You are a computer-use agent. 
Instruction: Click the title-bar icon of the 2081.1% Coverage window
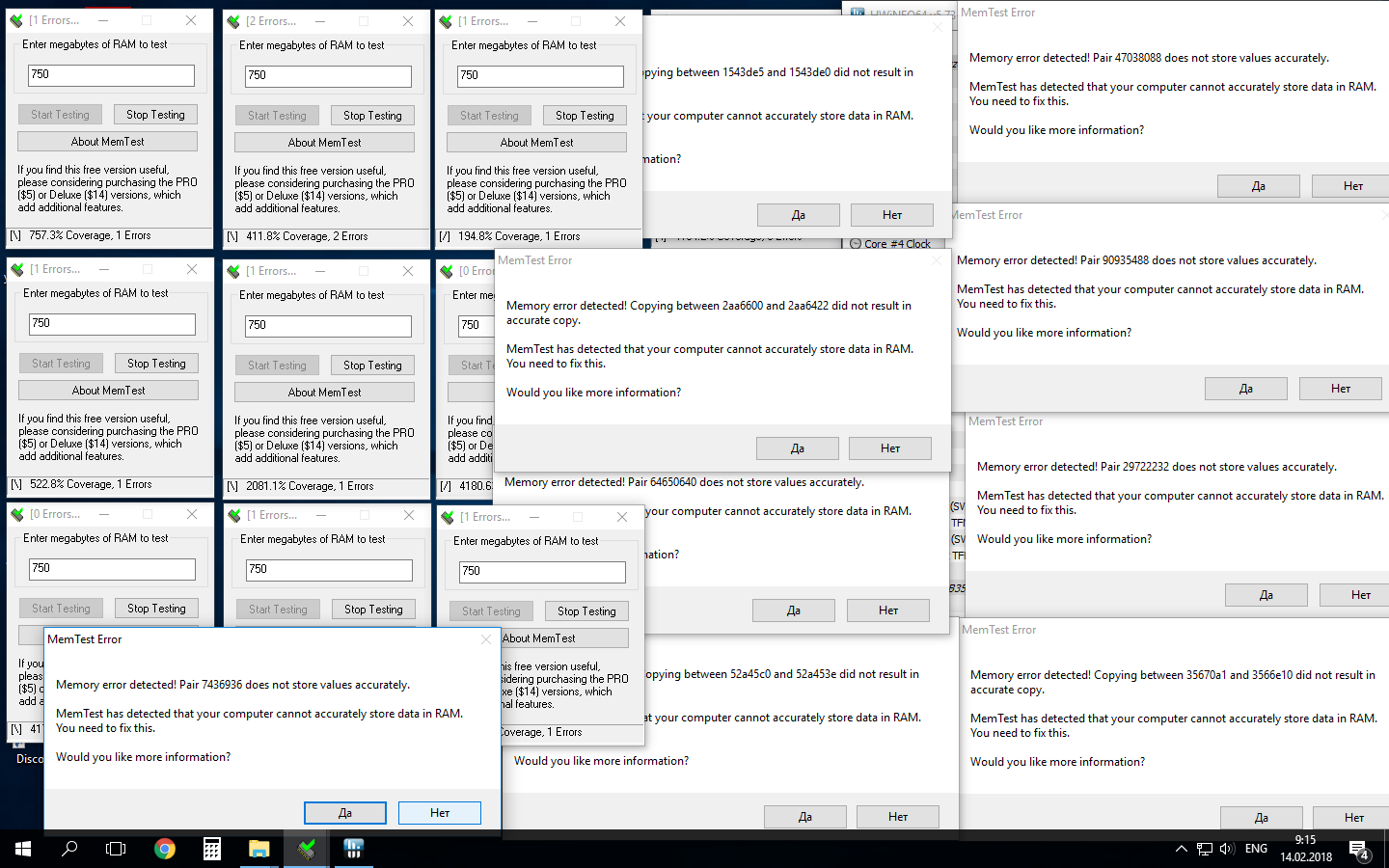233,271
